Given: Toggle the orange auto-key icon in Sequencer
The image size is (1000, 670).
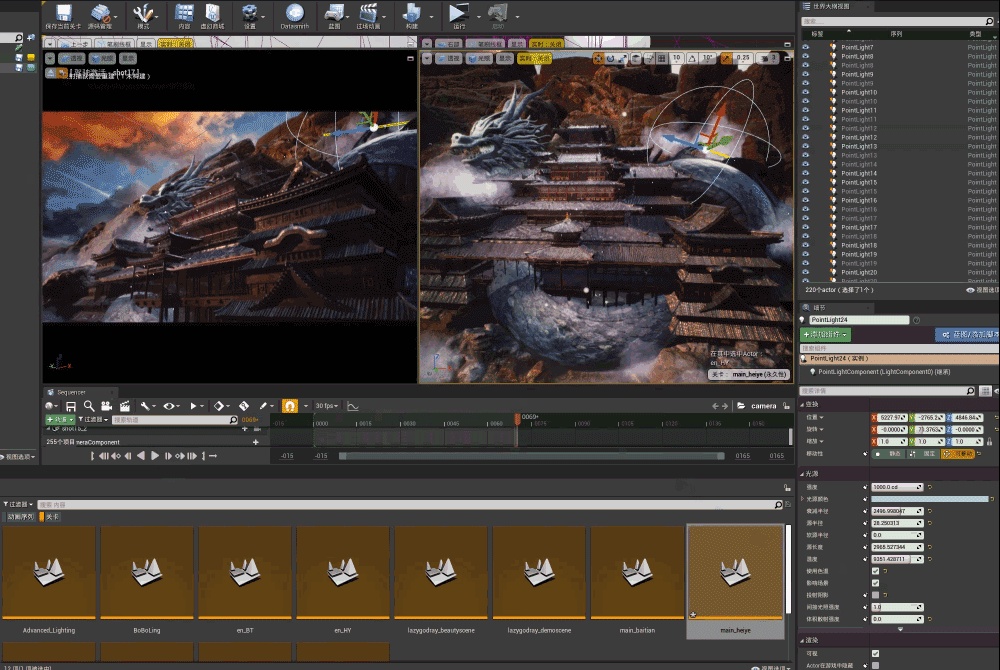Looking at the screenshot, I should click(290, 406).
